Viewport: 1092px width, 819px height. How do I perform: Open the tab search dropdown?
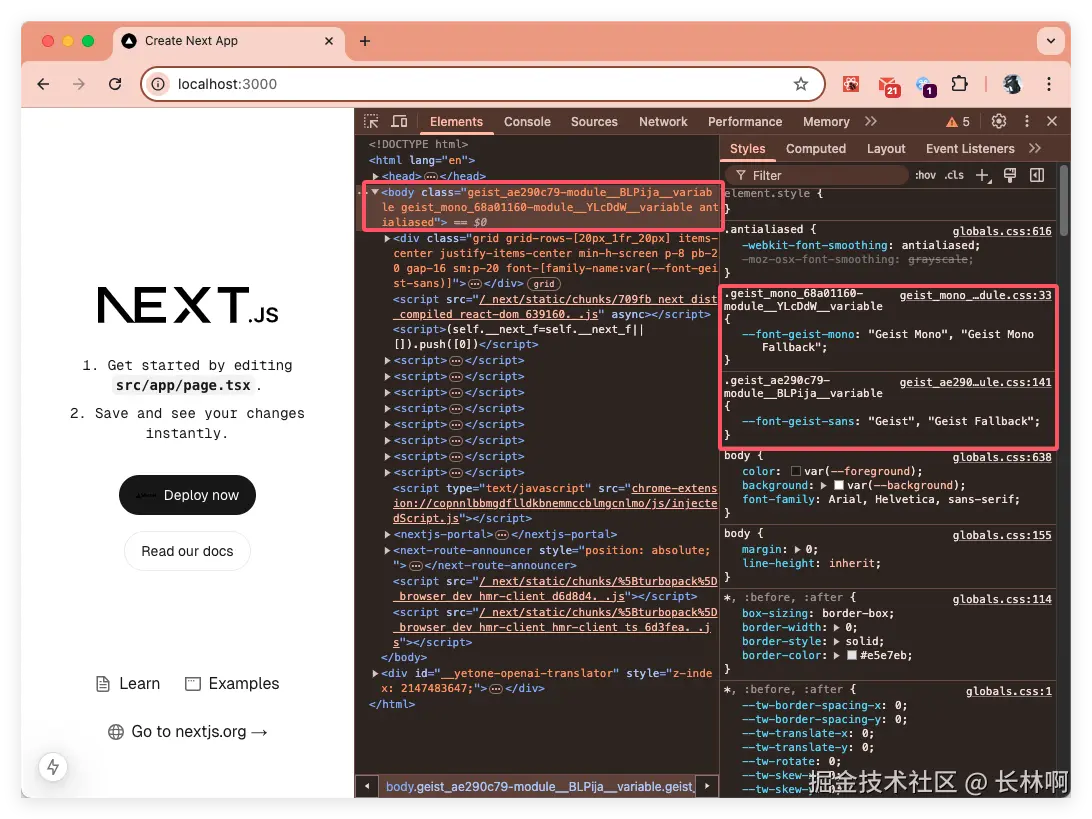tap(1051, 41)
